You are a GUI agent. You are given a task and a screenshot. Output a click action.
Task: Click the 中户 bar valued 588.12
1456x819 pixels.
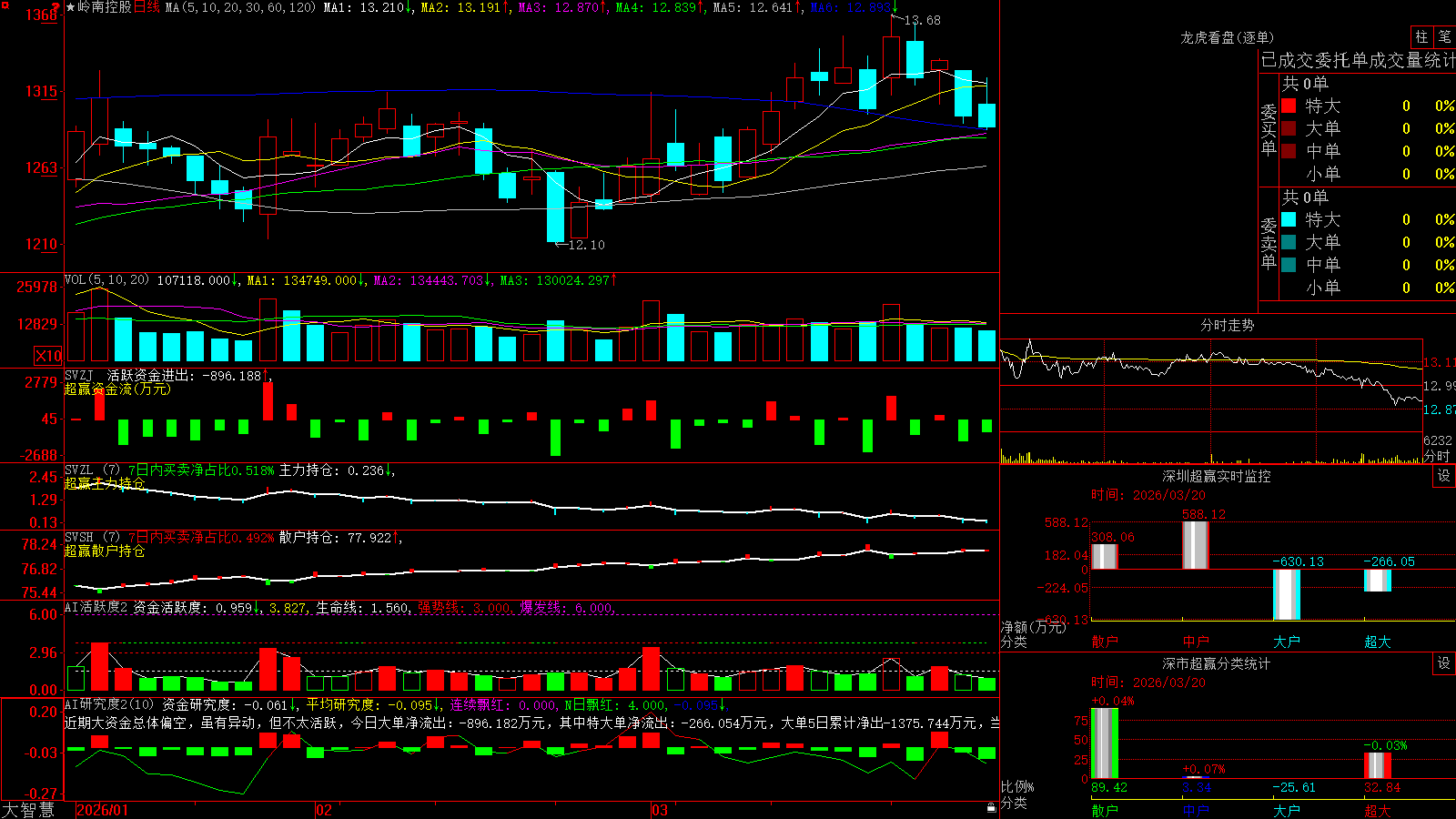pos(1195,546)
